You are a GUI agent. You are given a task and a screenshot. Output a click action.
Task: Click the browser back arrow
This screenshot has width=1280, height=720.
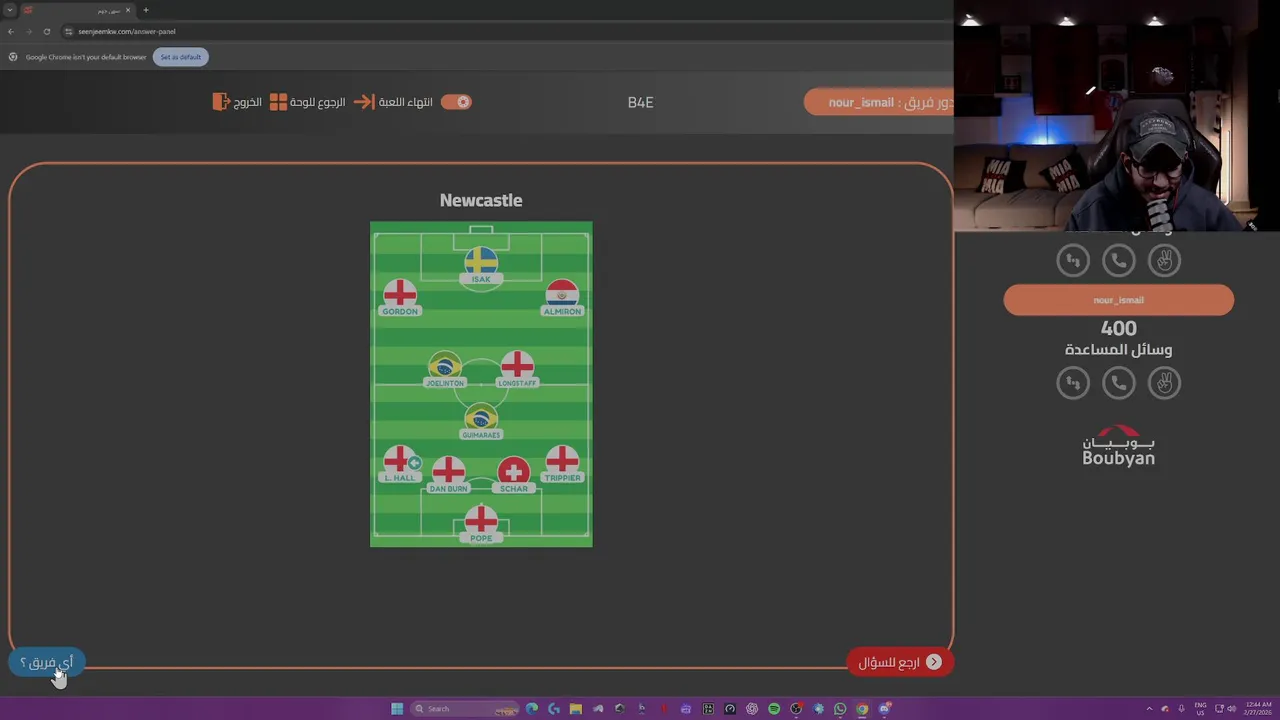point(10,31)
